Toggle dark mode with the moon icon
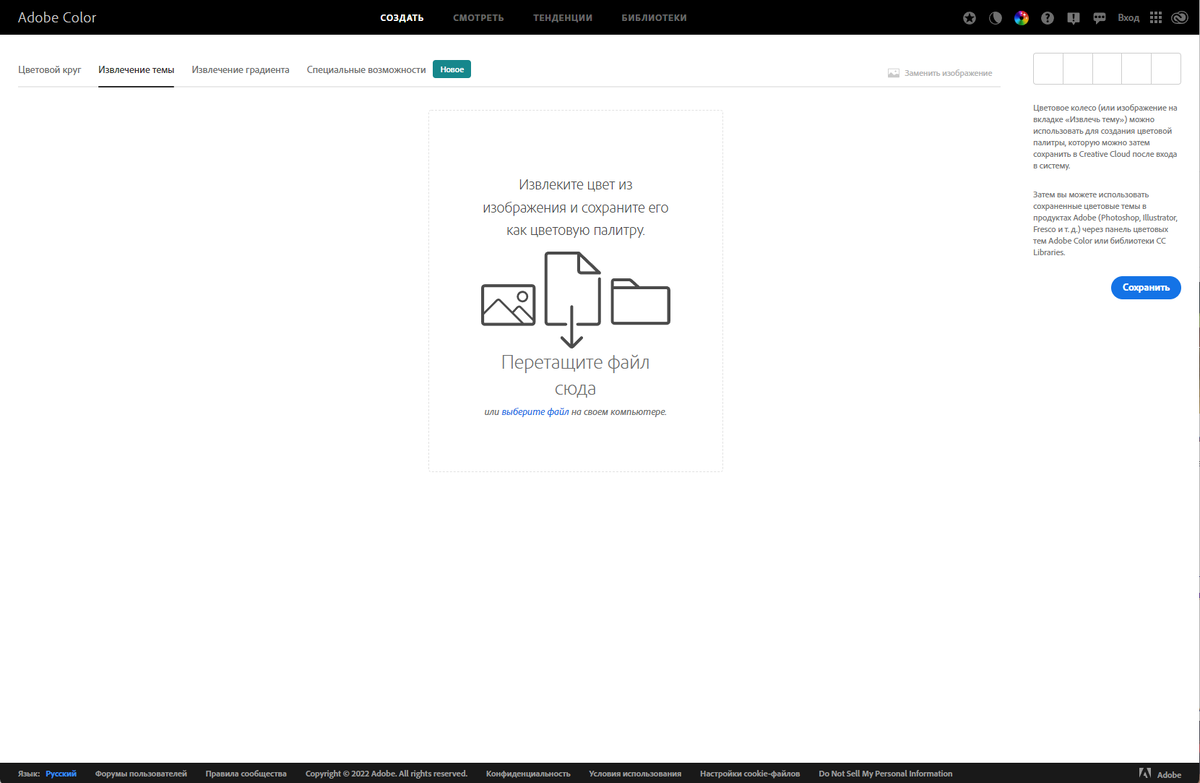This screenshot has height=783, width=1200. click(x=995, y=18)
